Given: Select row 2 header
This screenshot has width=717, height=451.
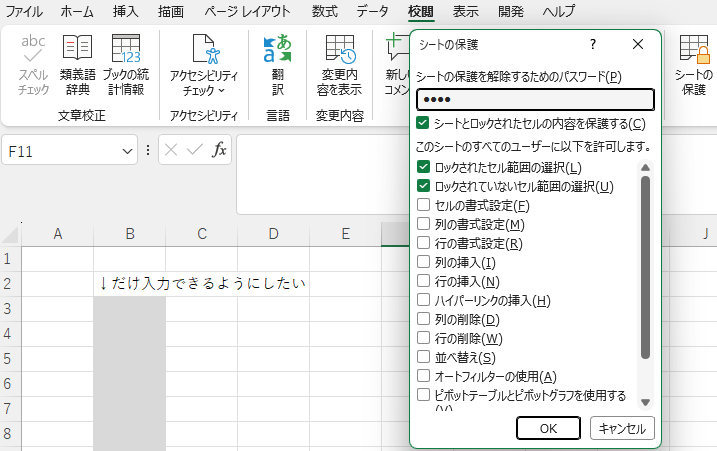Looking at the screenshot, I should tap(10, 284).
